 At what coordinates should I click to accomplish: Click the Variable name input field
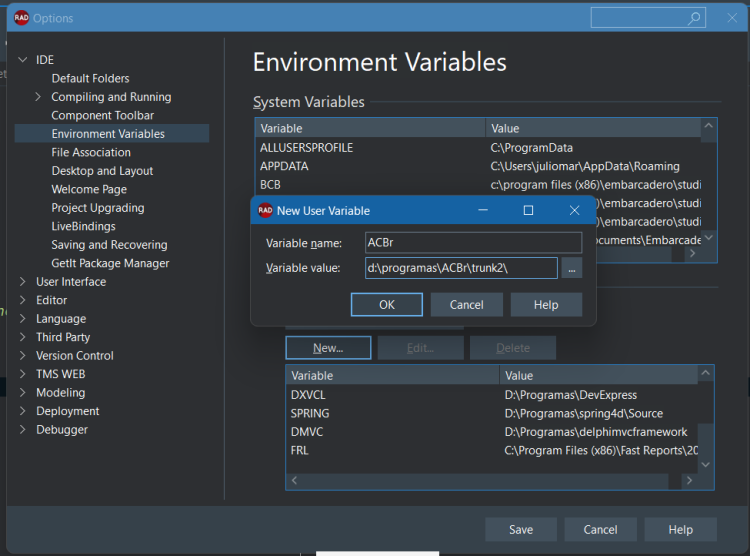[474, 243]
